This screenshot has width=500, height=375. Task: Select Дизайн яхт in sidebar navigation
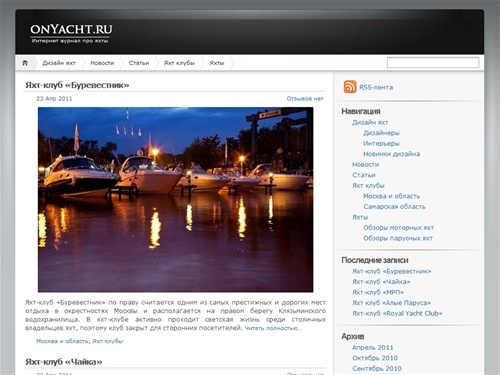click(370, 122)
